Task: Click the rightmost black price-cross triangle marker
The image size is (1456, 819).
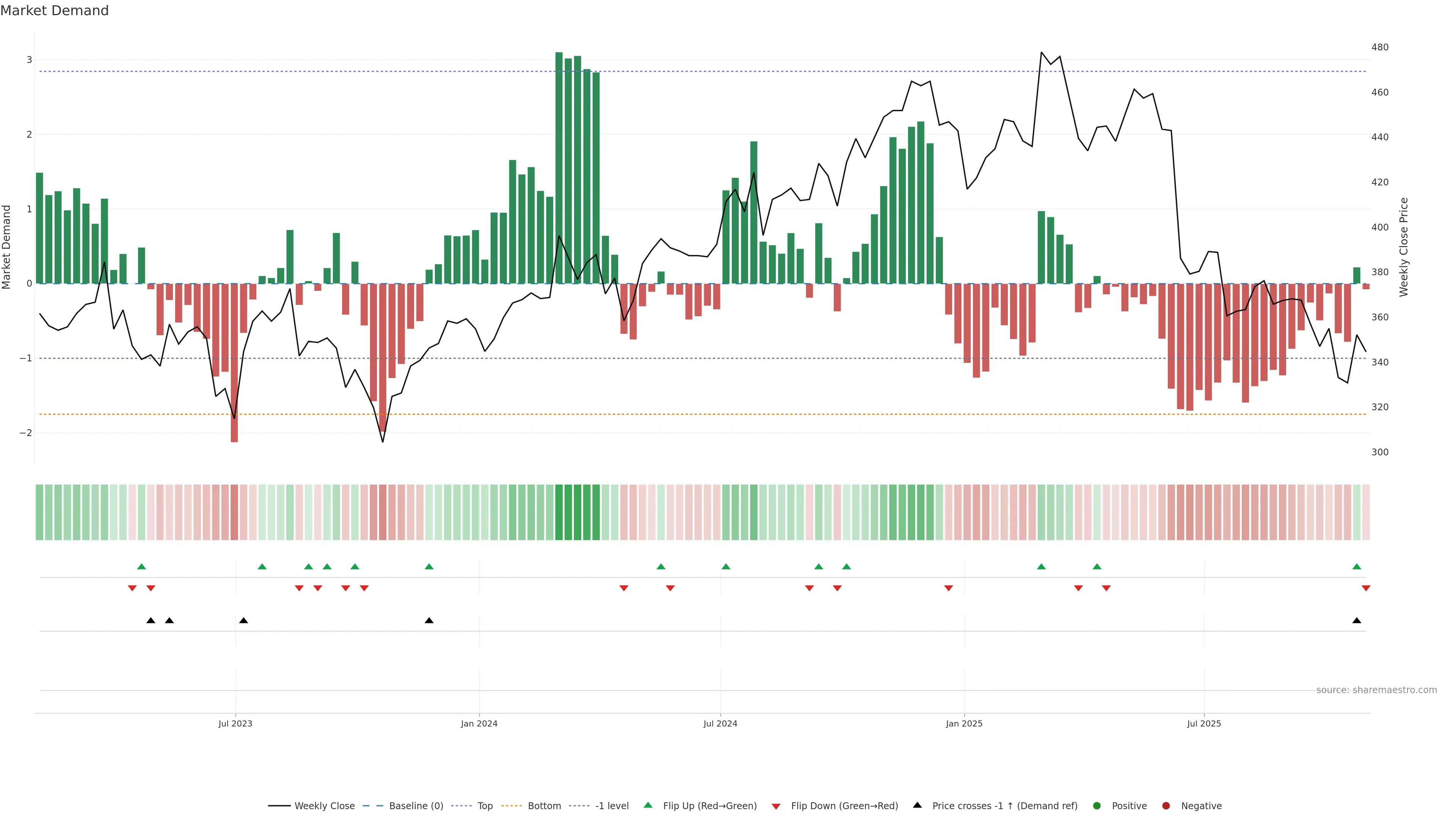Action: point(1357,621)
